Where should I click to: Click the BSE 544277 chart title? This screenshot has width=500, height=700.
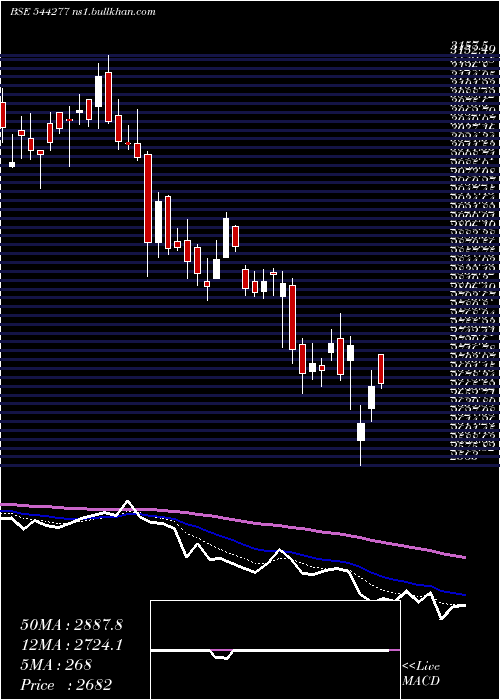(x=83, y=12)
